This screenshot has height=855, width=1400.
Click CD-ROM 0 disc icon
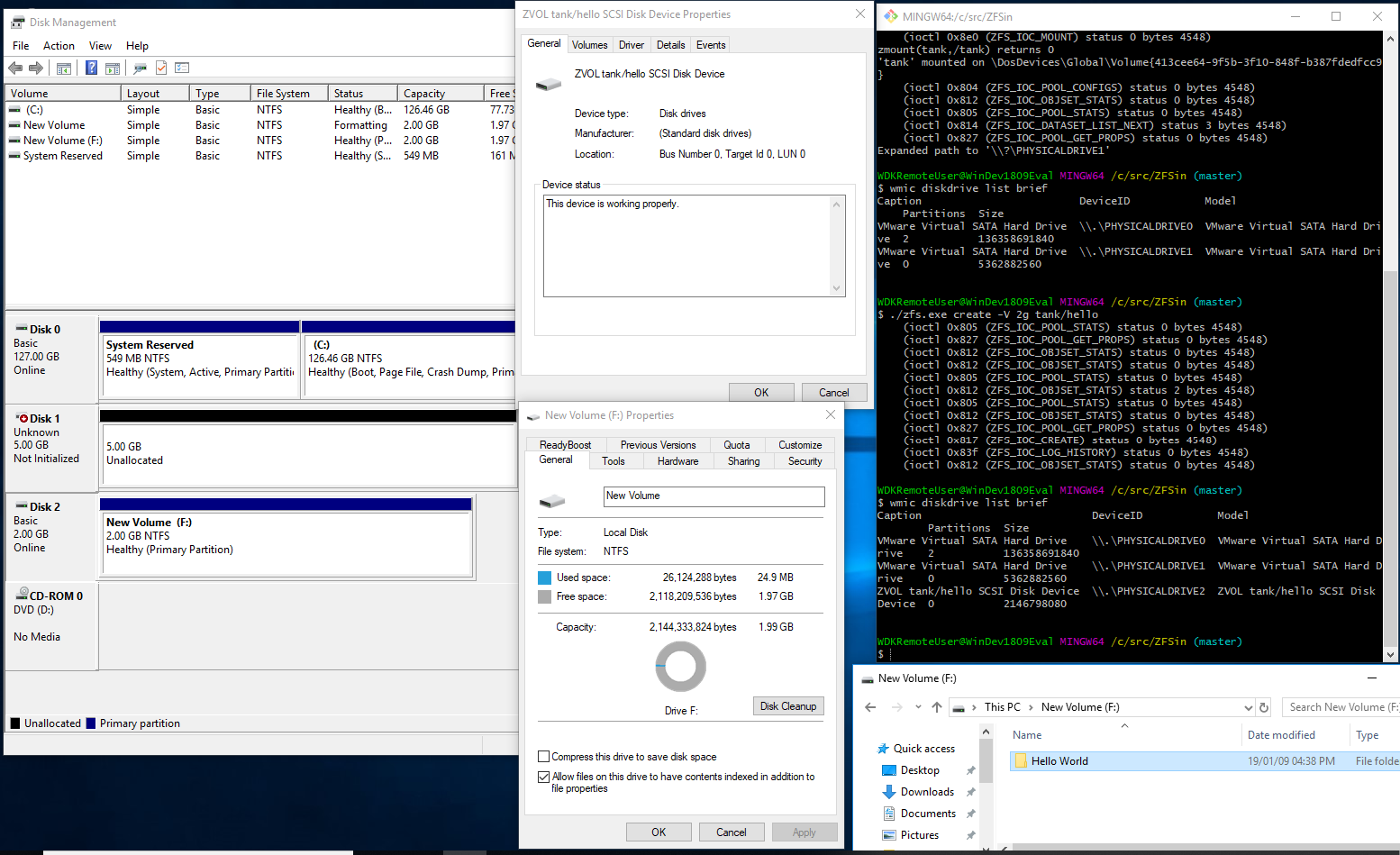click(22, 595)
